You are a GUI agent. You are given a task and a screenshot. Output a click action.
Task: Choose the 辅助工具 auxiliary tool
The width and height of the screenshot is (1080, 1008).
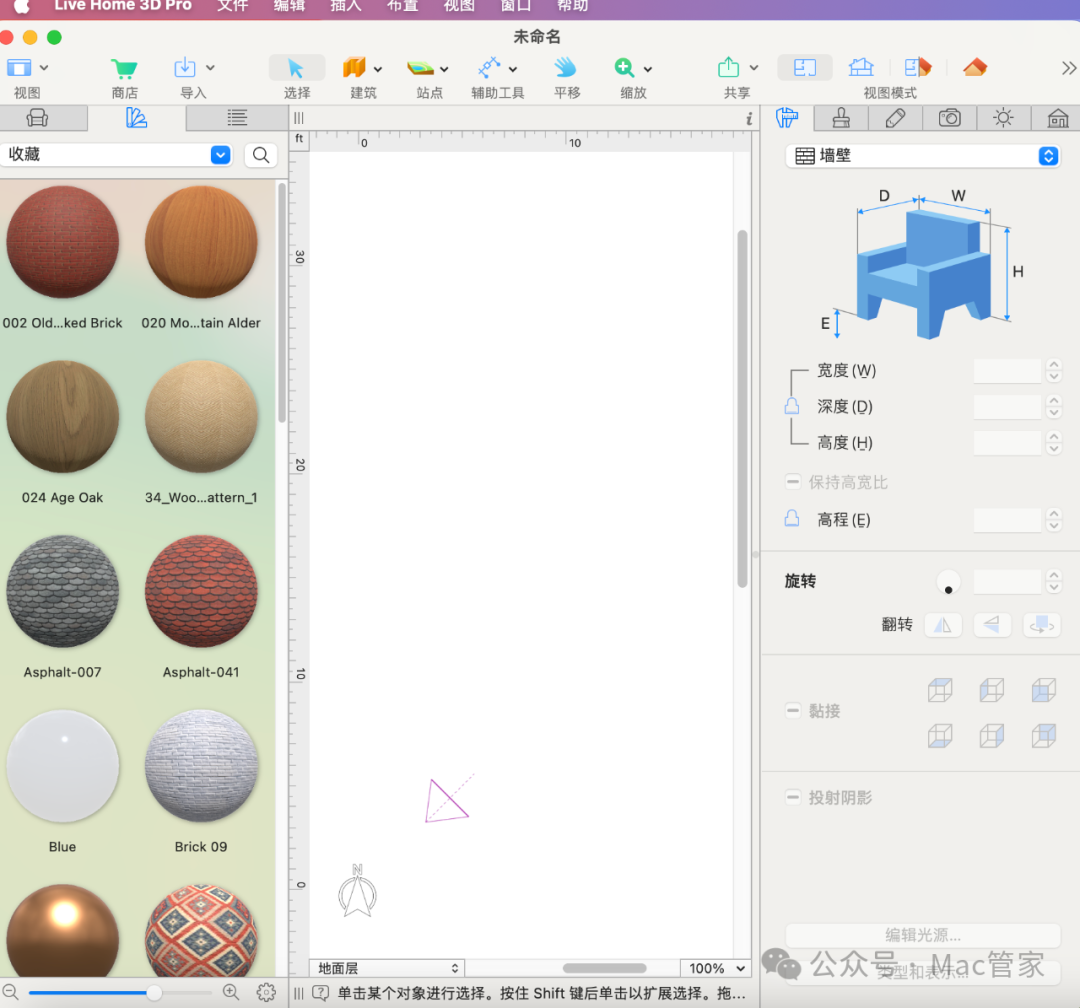click(x=489, y=68)
